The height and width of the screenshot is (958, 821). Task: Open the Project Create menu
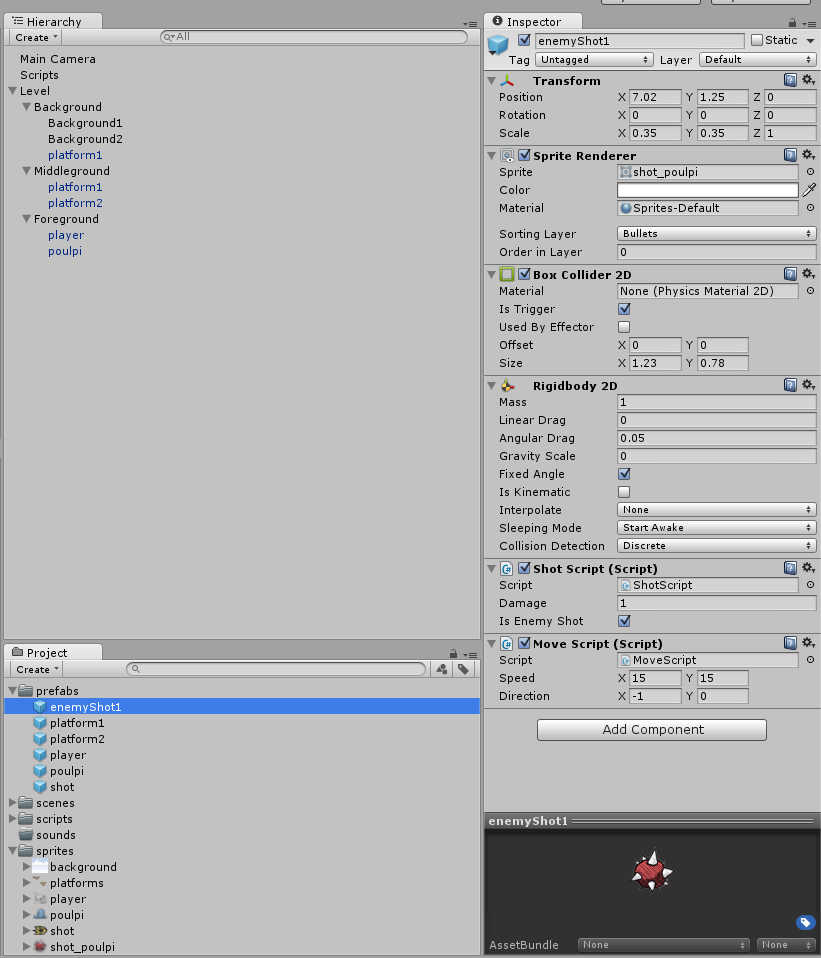tap(37, 670)
